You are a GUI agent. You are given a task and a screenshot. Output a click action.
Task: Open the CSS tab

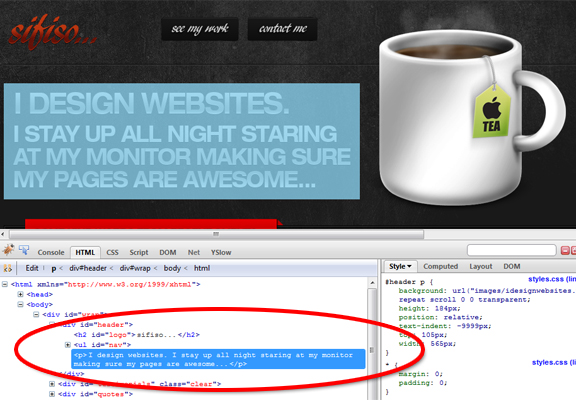click(112, 252)
